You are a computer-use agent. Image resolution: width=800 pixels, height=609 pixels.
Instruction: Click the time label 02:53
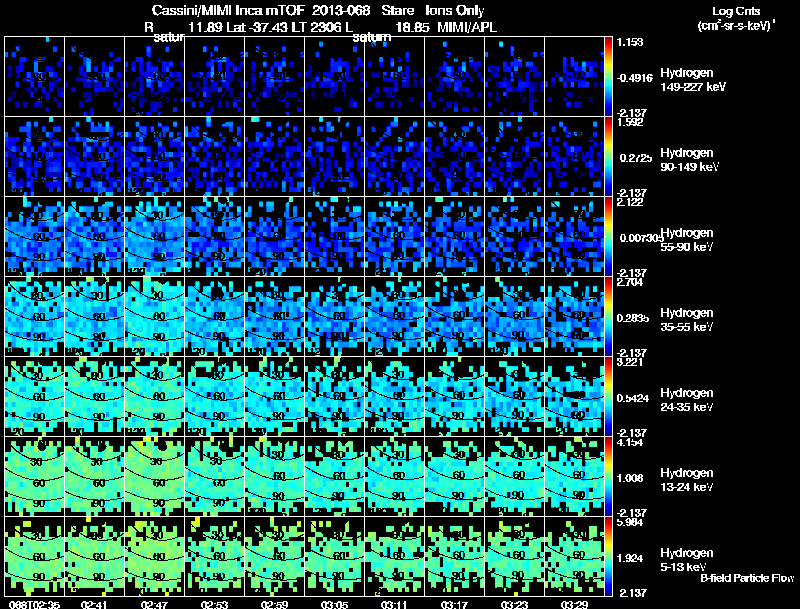tap(214, 604)
